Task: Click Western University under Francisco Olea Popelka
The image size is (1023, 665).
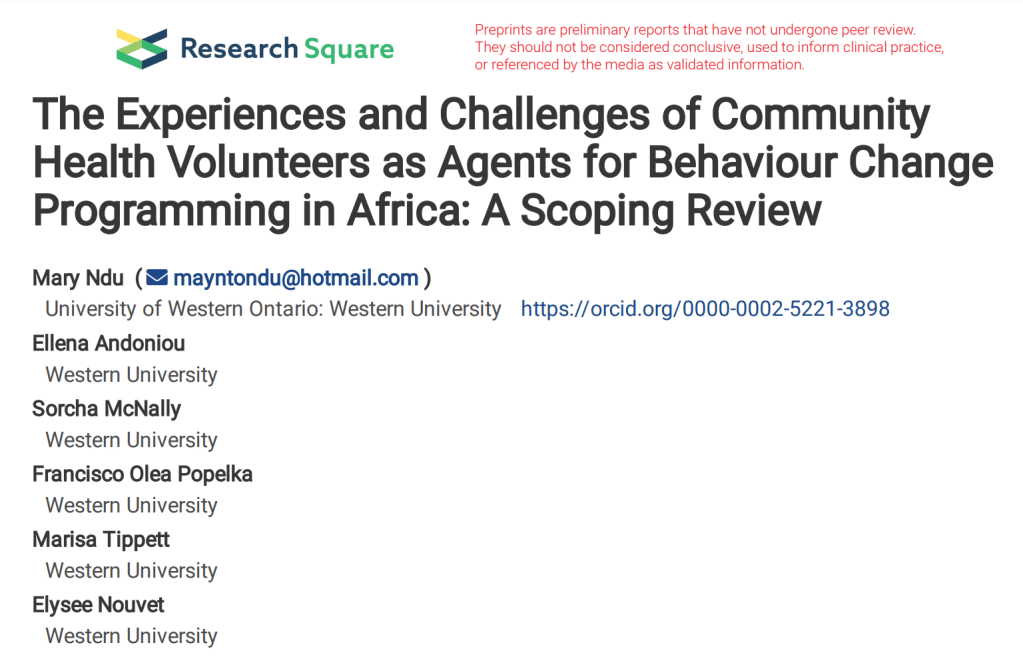Action: pyautogui.click(x=131, y=505)
